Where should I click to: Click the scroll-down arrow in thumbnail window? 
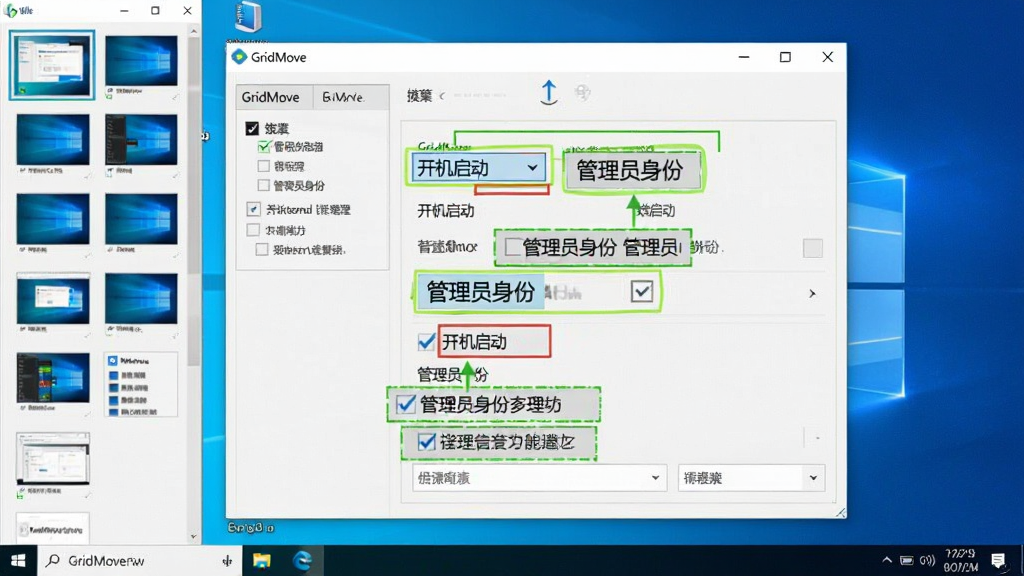coord(193,537)
